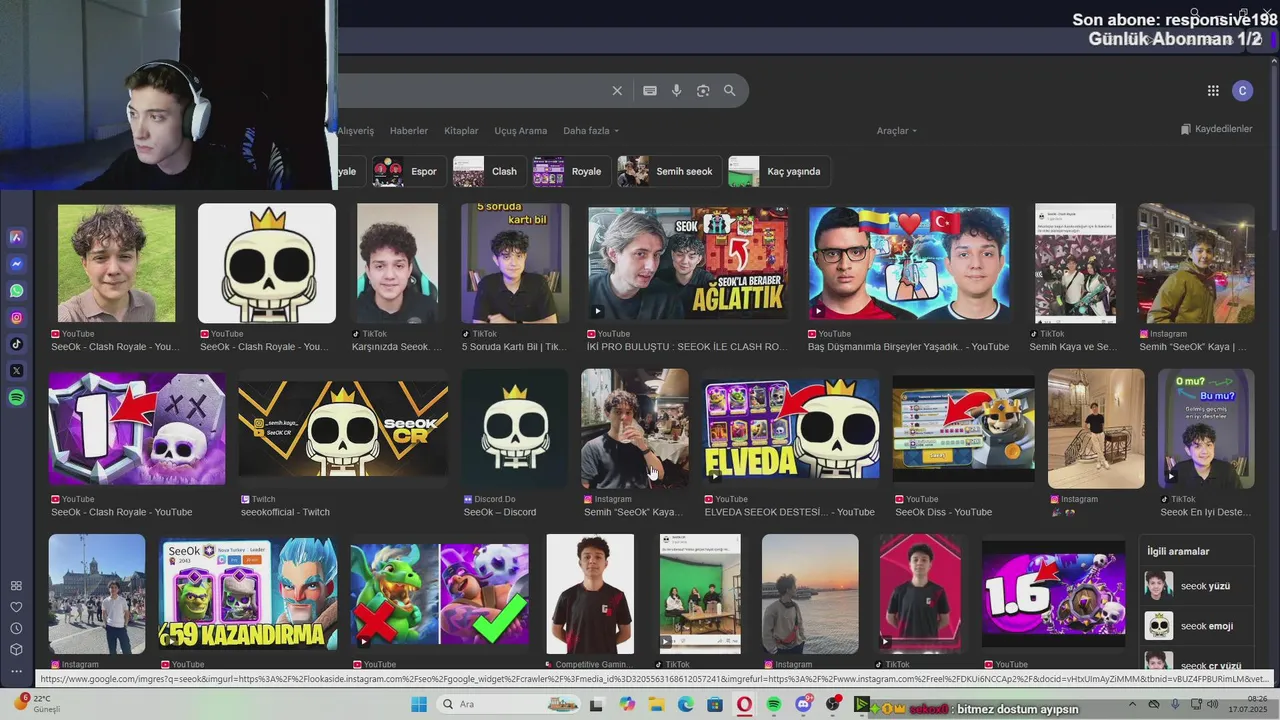Switch to the Uçuş Arama tab

coord(520,131)
